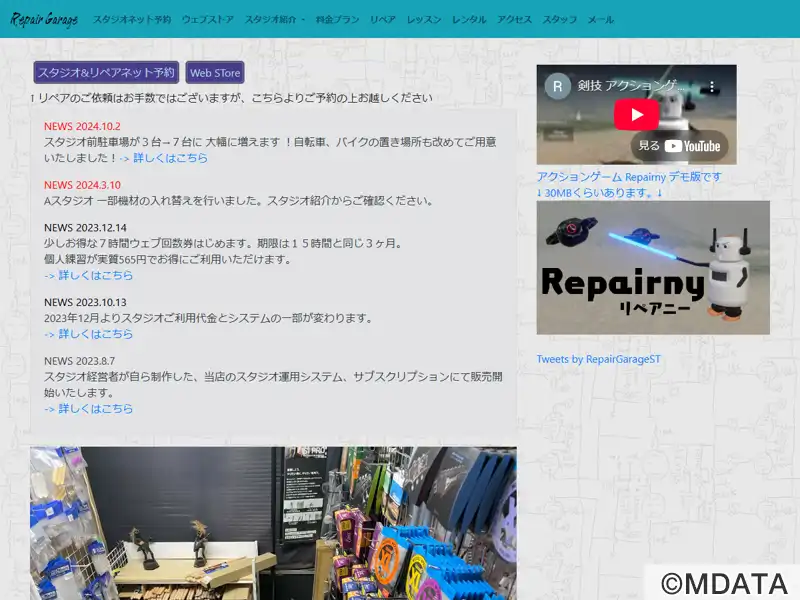This screenshot has height=600, width=800.
Task: Click the NEWS 2024.10.2 heading
Action: click(82, 127)
